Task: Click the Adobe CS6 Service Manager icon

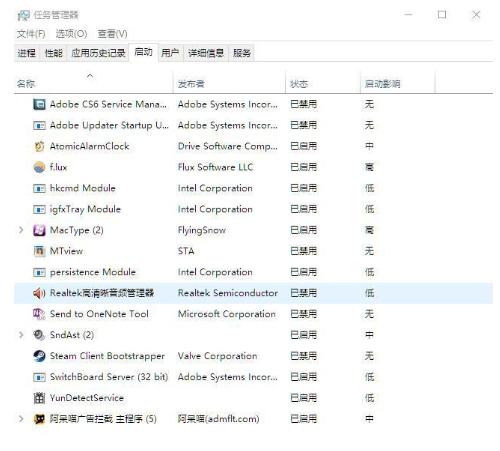Action: pyautogui.click(x=39, y=104)
